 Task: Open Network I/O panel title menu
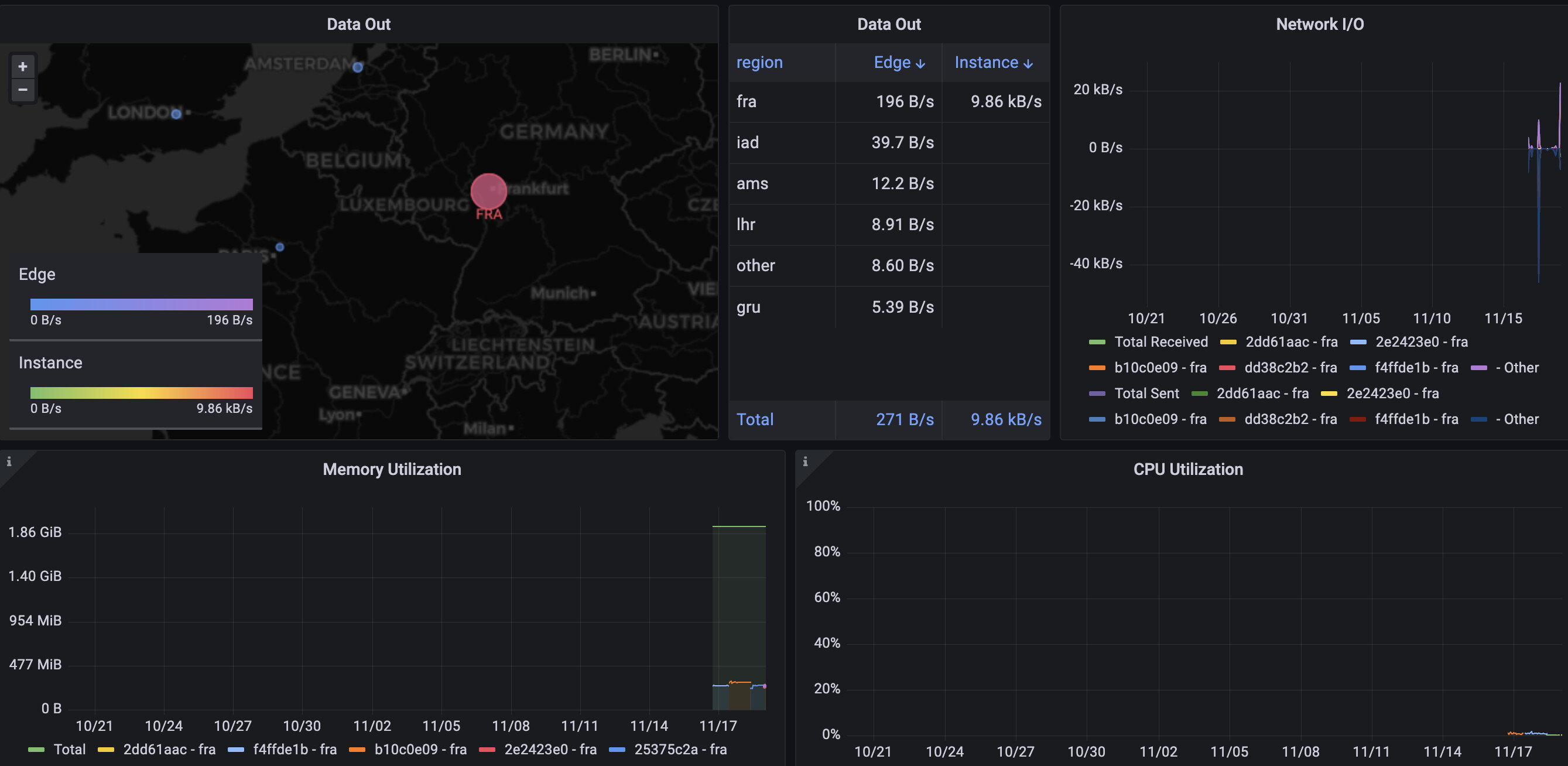(1319, 25)
